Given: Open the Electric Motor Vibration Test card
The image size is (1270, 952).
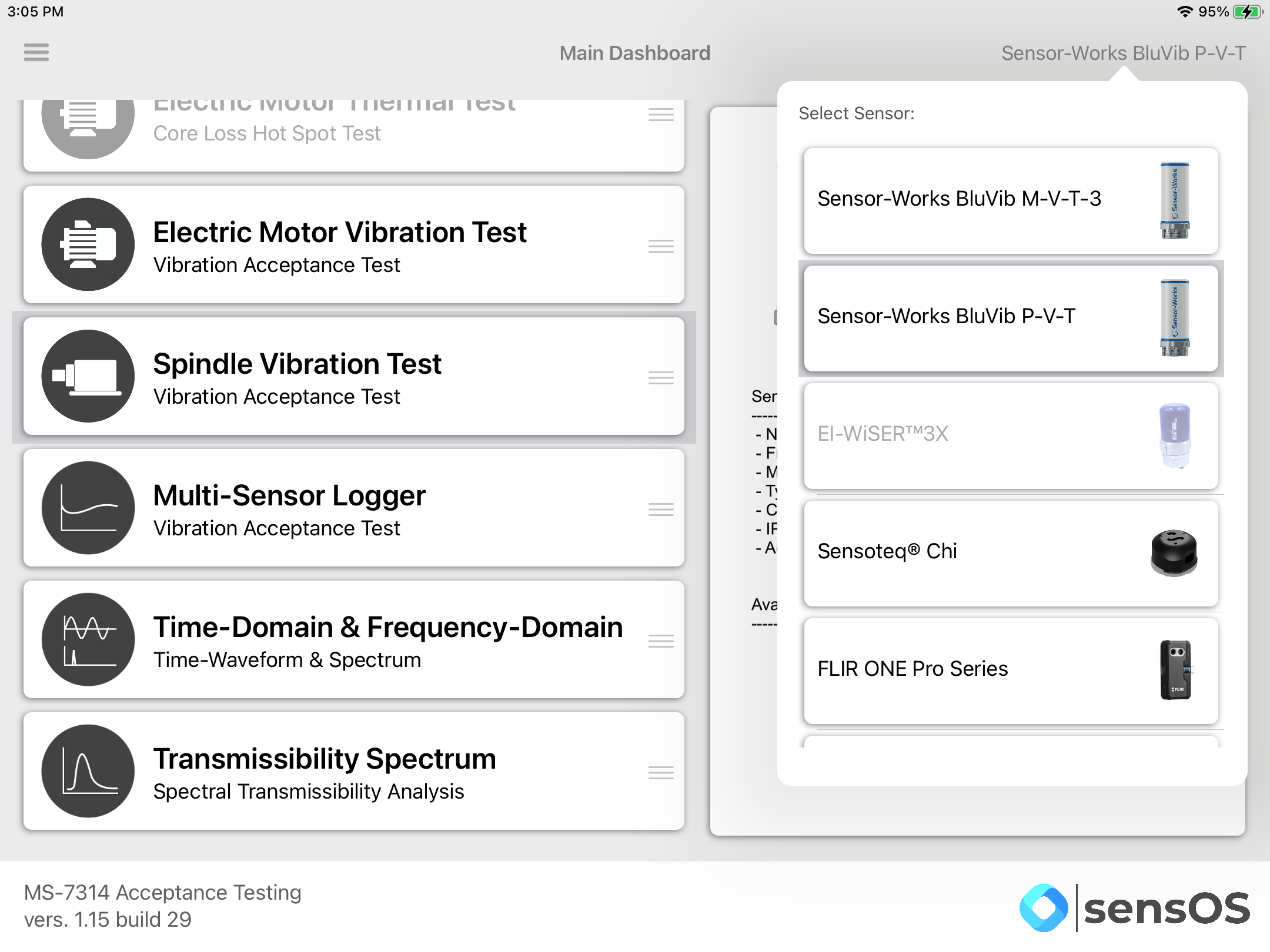Looking at the screenshot, I should (x=354, y=244).
